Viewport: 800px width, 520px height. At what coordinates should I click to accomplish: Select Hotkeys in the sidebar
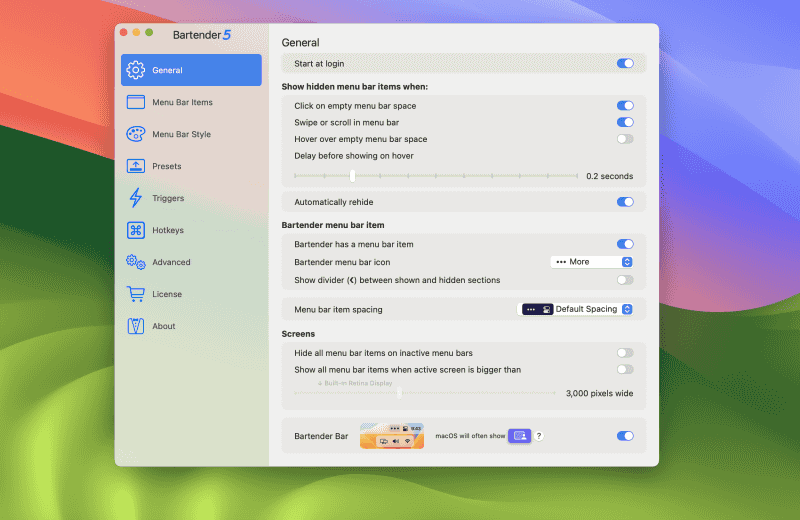[x=191, y=230]
